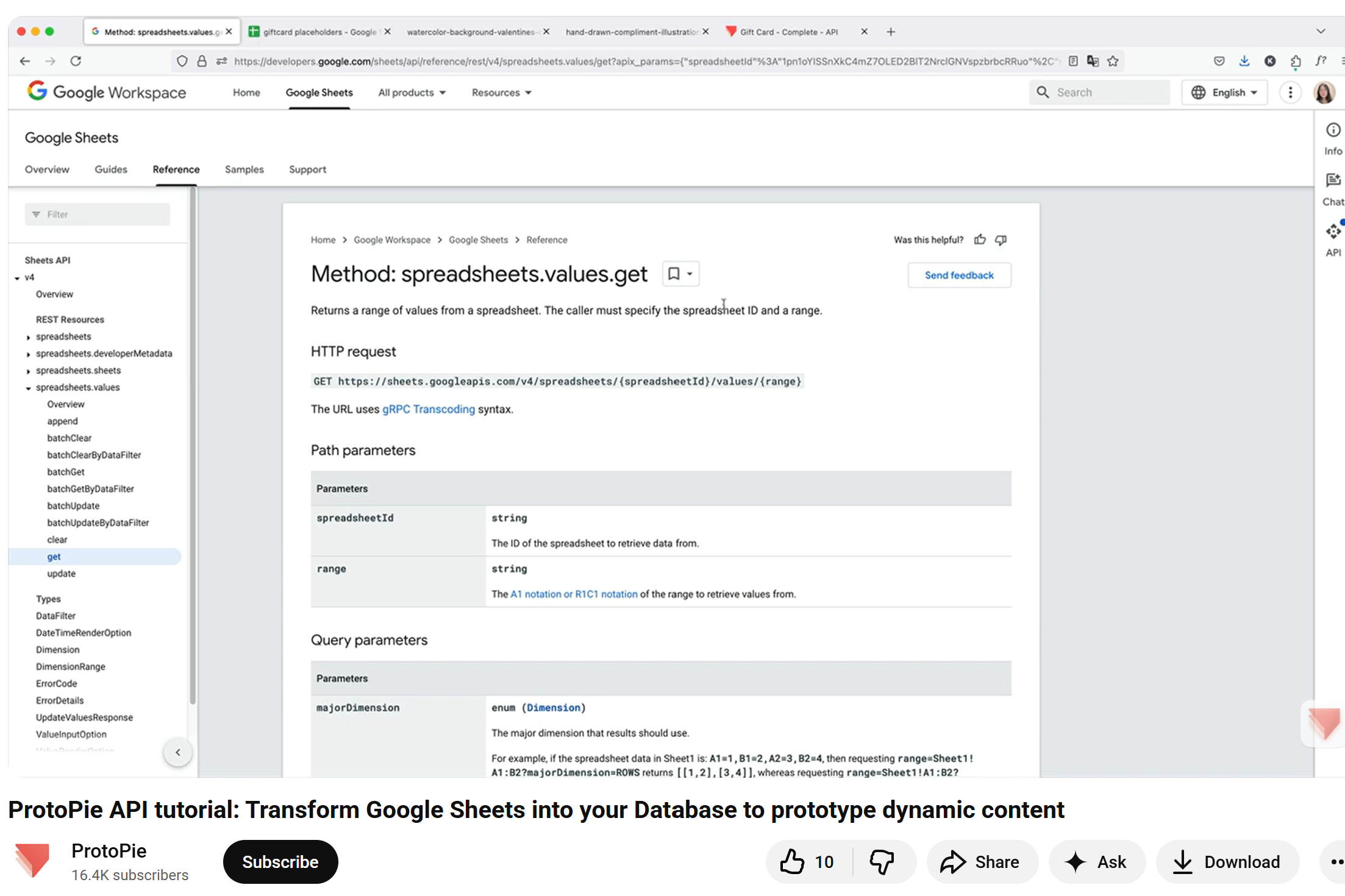Viewport: 1345px width, 896px height.
Task: Open the English language dropdown
Action: coord(1224,92)
